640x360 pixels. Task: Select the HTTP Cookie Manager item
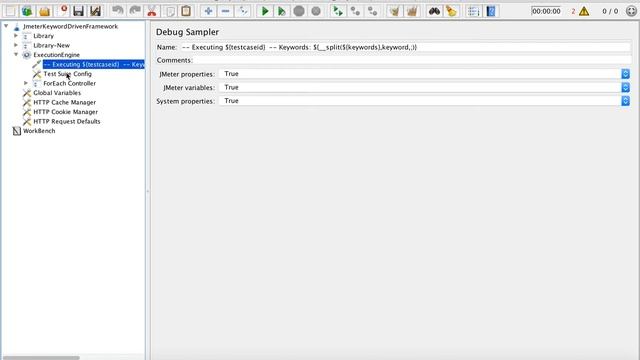point(65,112)
